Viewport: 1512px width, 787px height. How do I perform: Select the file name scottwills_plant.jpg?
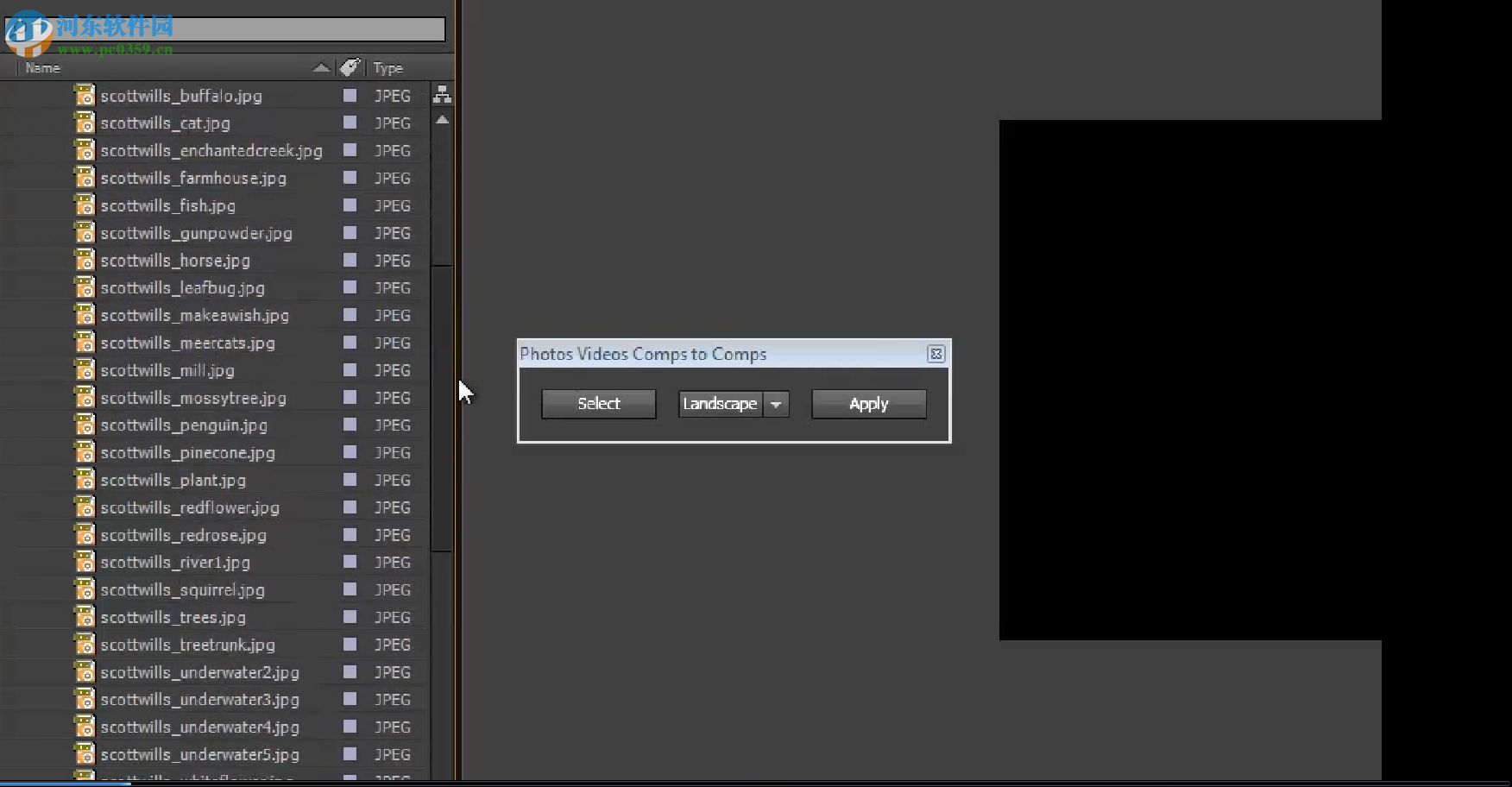173,481
